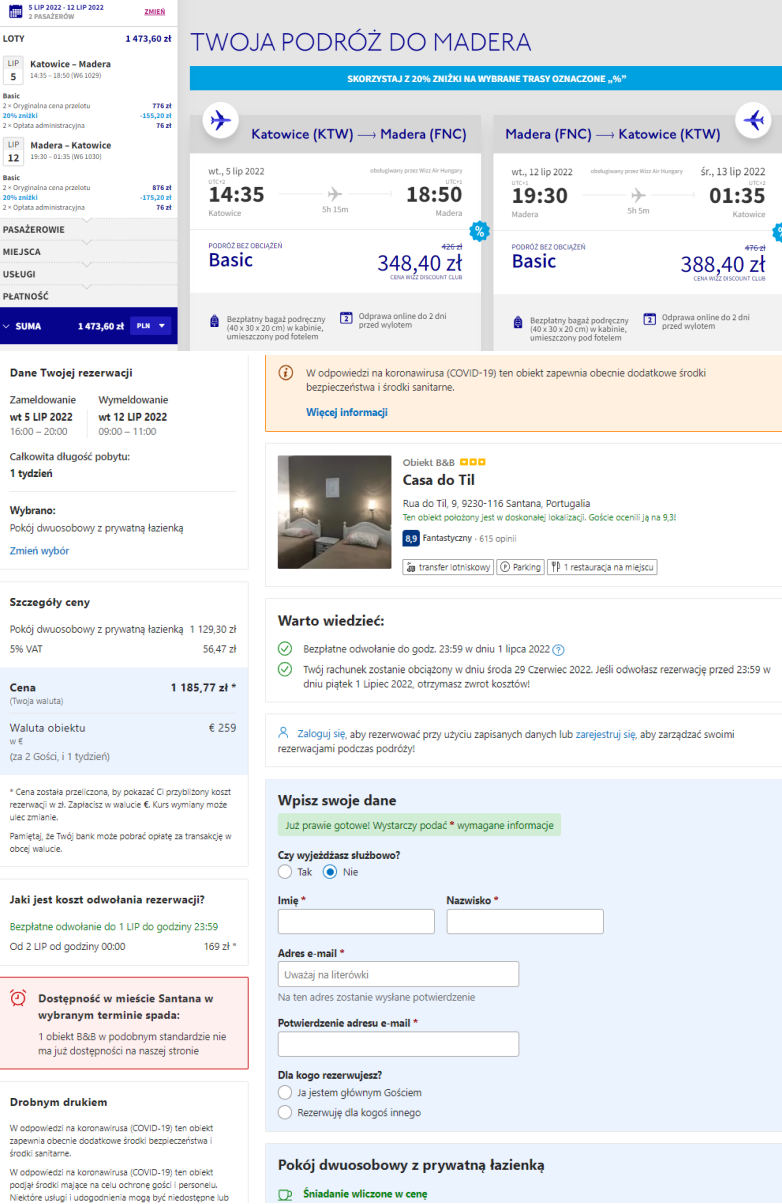Click the calendar icon beside the travel dates
Image resolution: width=782 pixels, height=1204 pixels.
15,11
